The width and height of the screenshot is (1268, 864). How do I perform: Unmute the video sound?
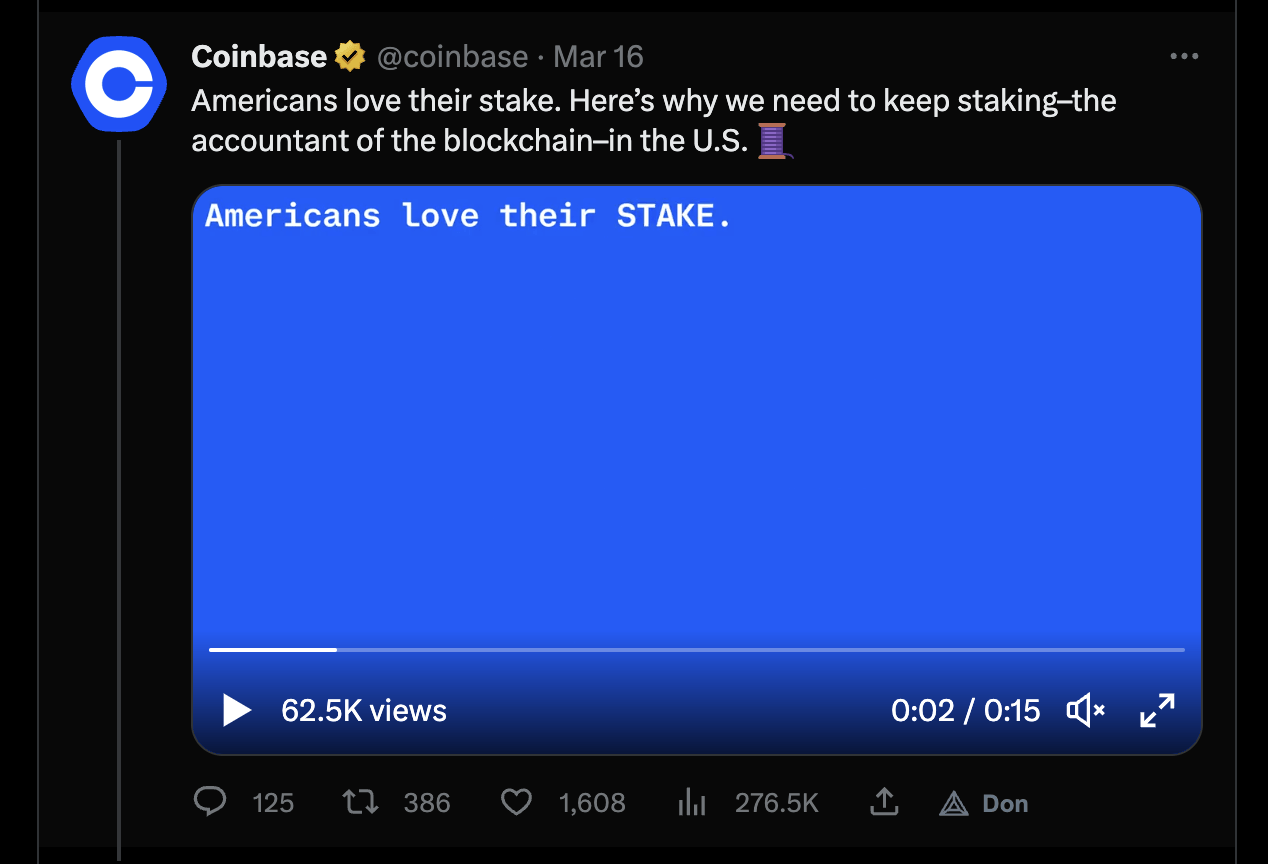[x=1085, y=711]
